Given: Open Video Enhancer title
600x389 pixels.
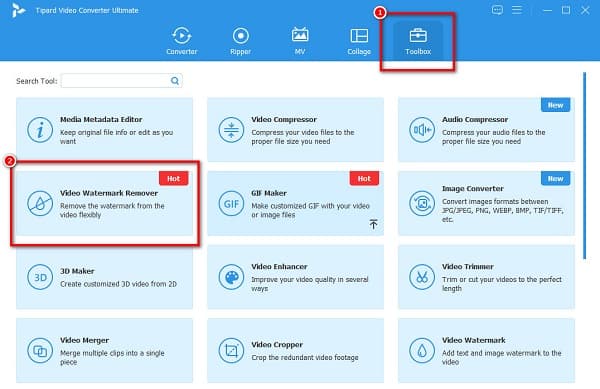Looking at the screenshot, I should (x=279, y=267).
